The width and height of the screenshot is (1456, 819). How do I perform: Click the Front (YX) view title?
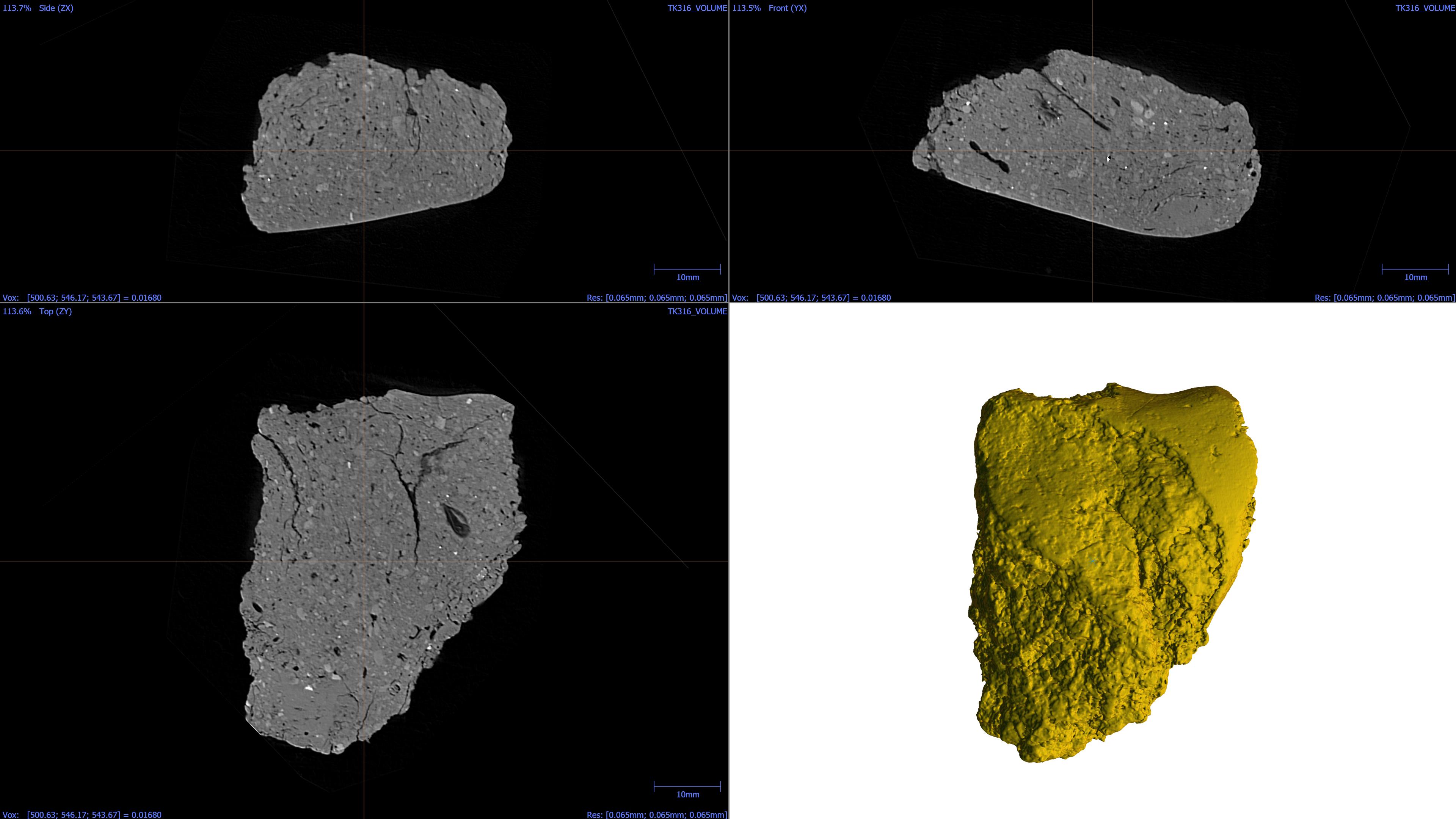pyautogui.click(x=788, y=8)
